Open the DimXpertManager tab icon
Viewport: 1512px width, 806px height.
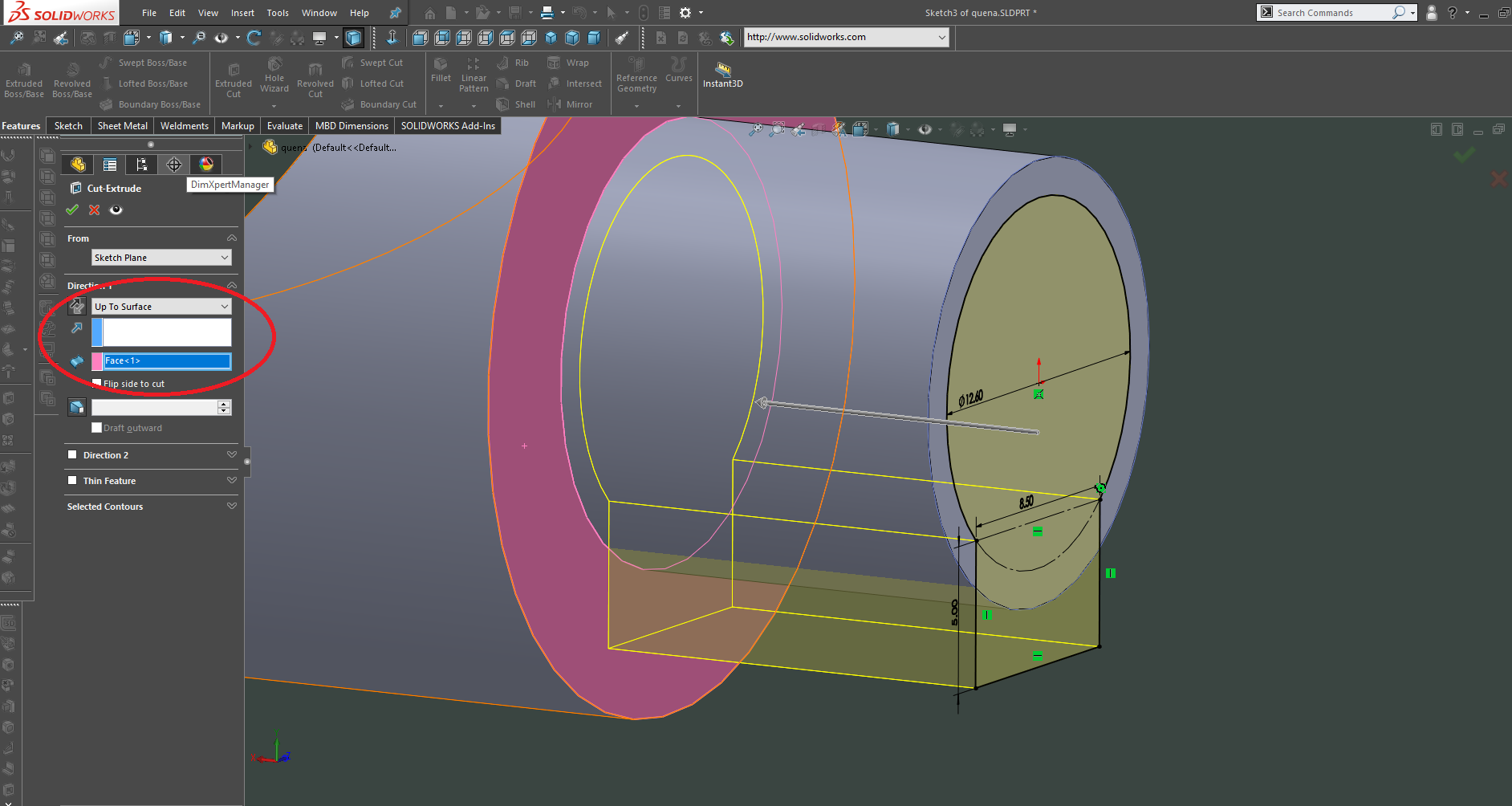[174, 165]
